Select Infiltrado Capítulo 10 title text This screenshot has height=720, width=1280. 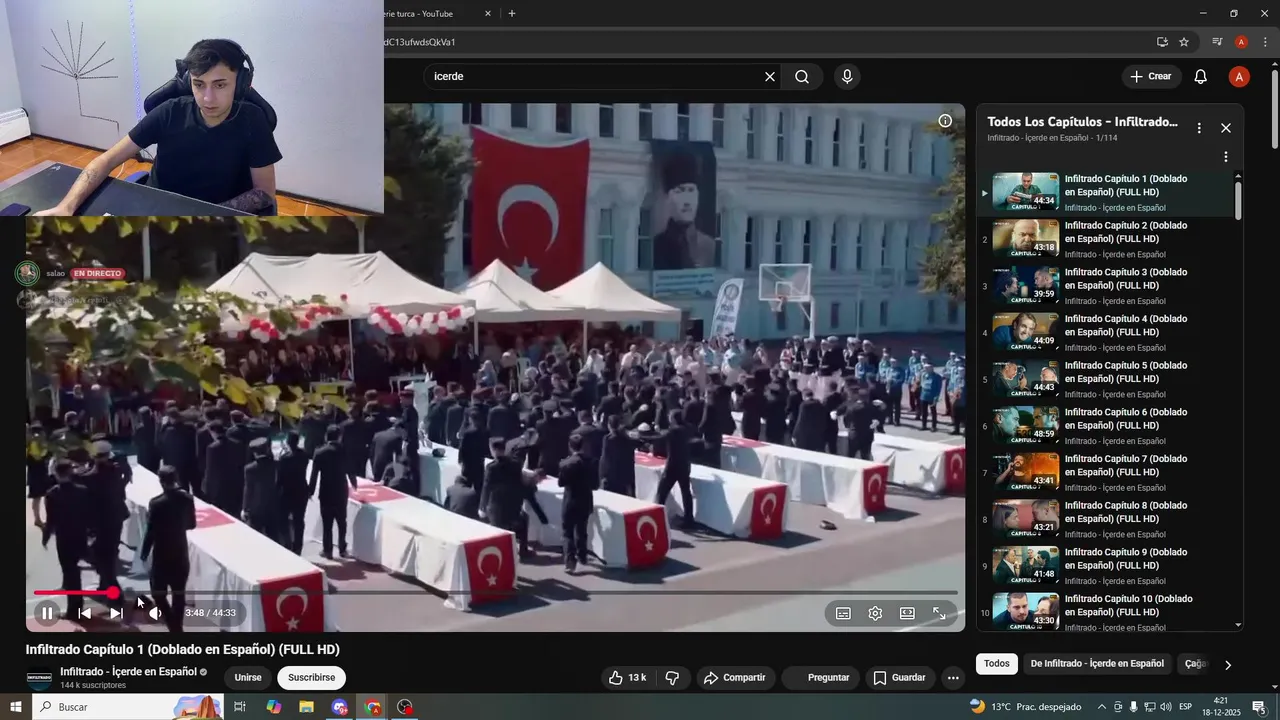point(1129,605)
